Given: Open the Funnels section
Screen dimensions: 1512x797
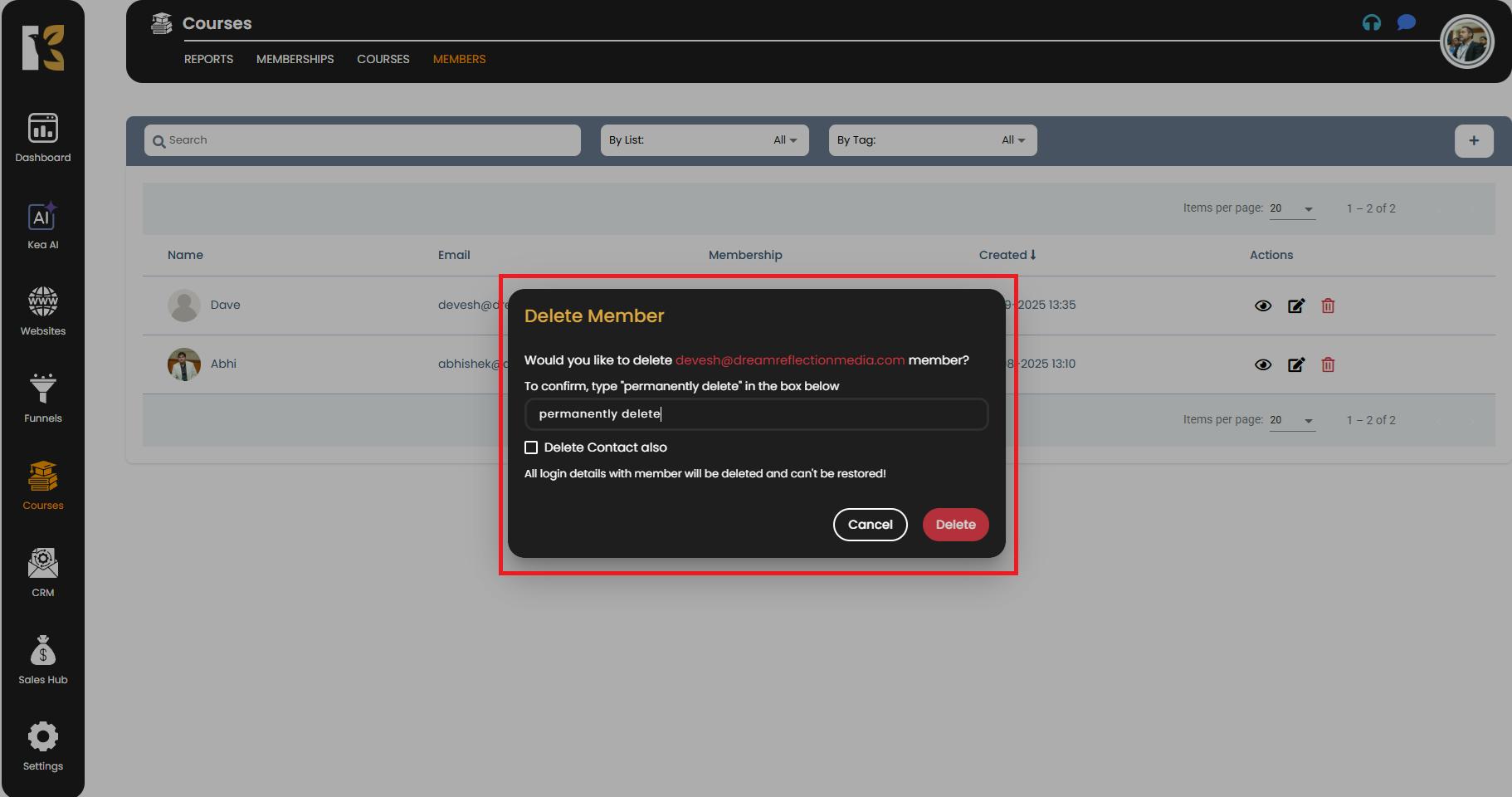Looking at the screenshot, I should pyautogui.click(x=42, y=398).
